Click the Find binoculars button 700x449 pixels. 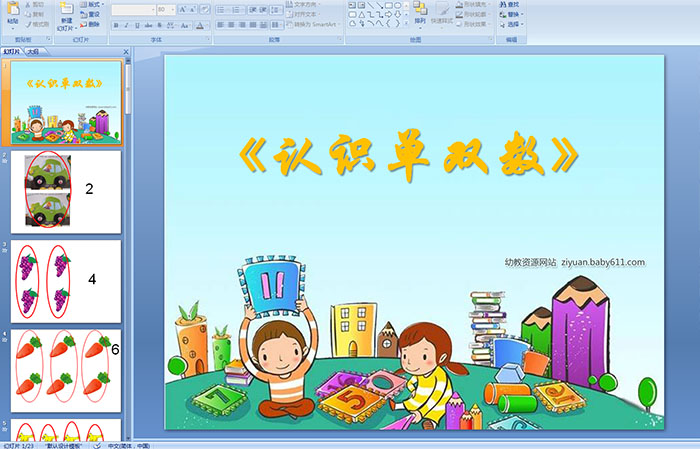tap(509, 4)
